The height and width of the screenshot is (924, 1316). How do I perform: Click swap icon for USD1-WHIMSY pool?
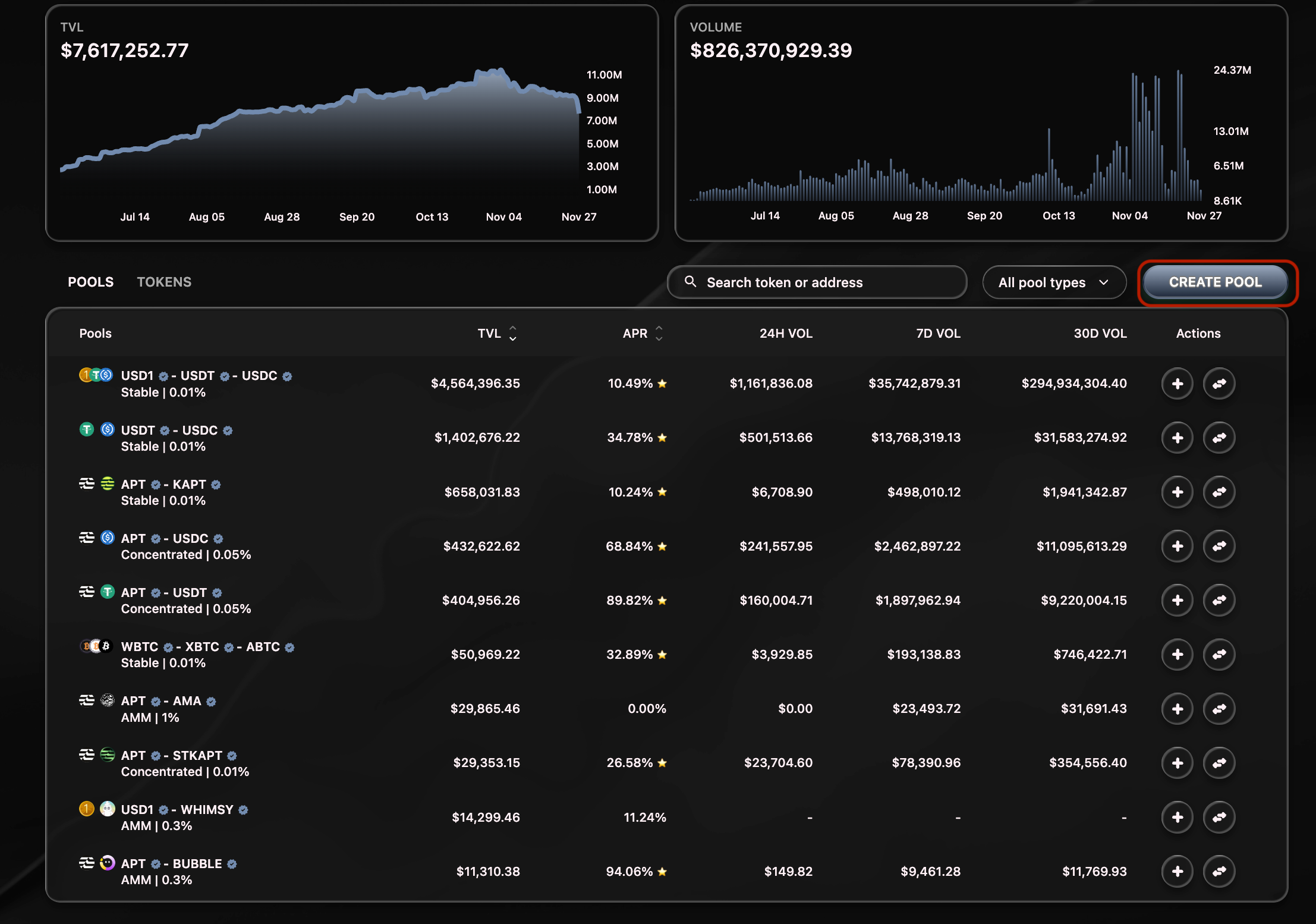click(x=1219, y=818)
